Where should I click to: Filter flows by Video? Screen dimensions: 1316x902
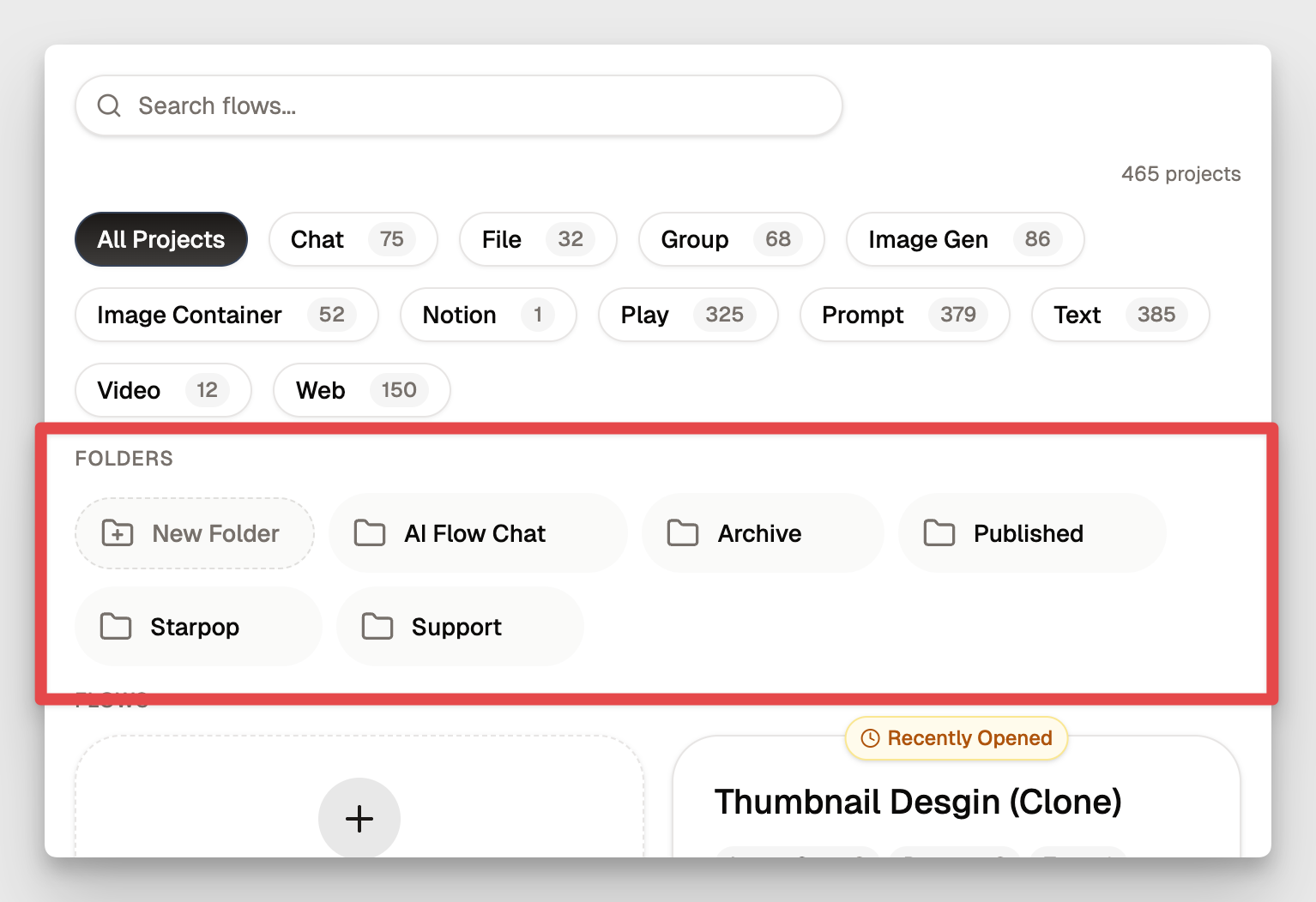(x=162, y=390)
